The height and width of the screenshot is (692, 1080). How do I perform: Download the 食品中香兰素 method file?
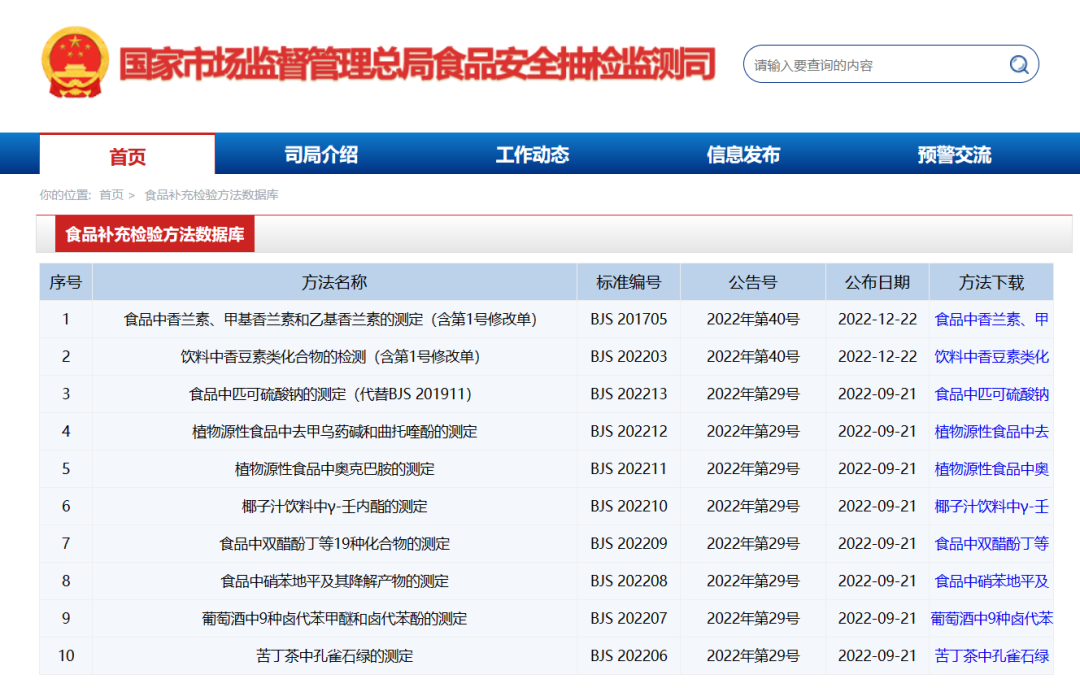(991, 320)
